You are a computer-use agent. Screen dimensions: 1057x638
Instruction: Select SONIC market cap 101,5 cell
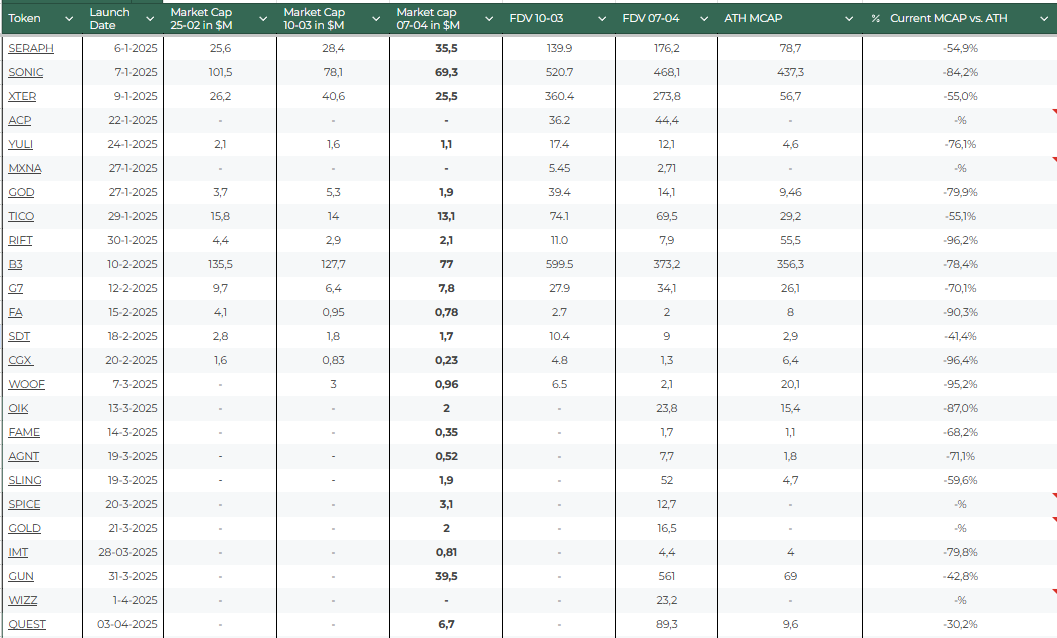pyautogui.click(x=220, y=72)
